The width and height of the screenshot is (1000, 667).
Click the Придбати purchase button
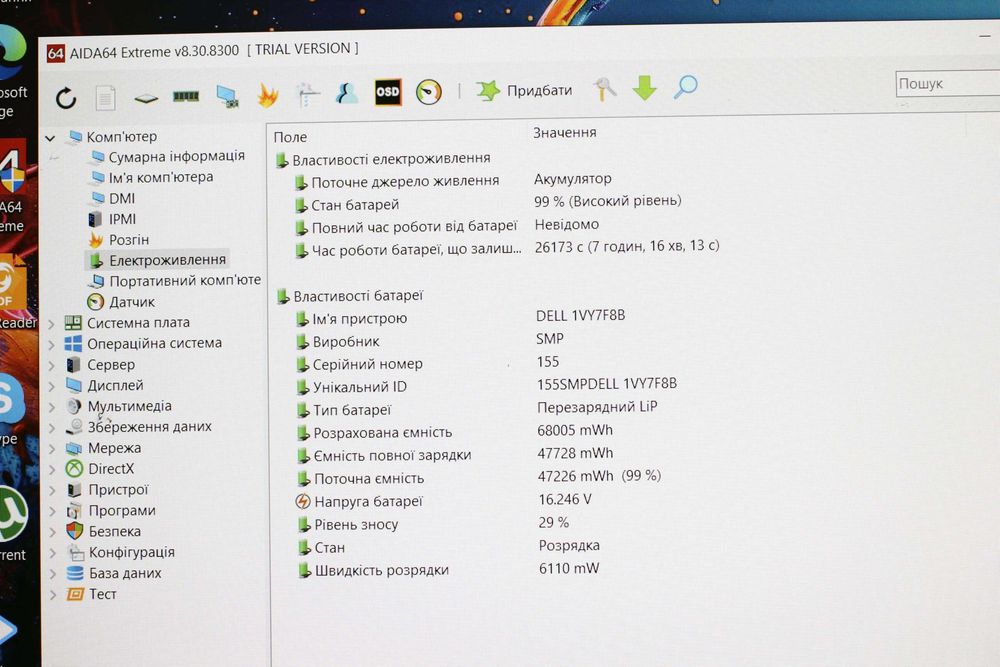pos(524,91)
